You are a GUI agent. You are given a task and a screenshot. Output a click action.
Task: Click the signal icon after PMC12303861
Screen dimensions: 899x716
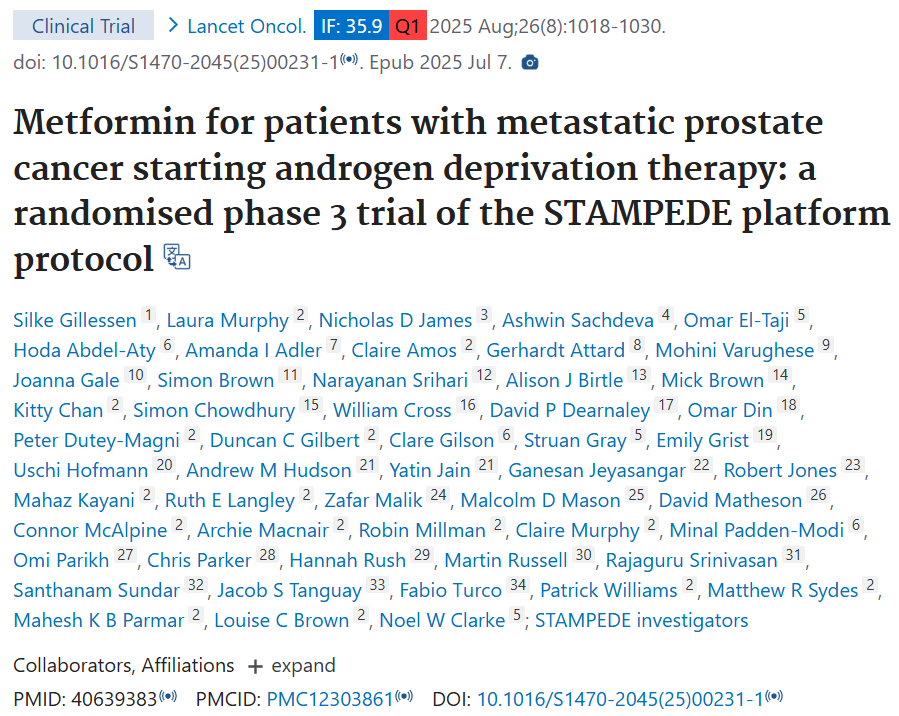point(403,698)
